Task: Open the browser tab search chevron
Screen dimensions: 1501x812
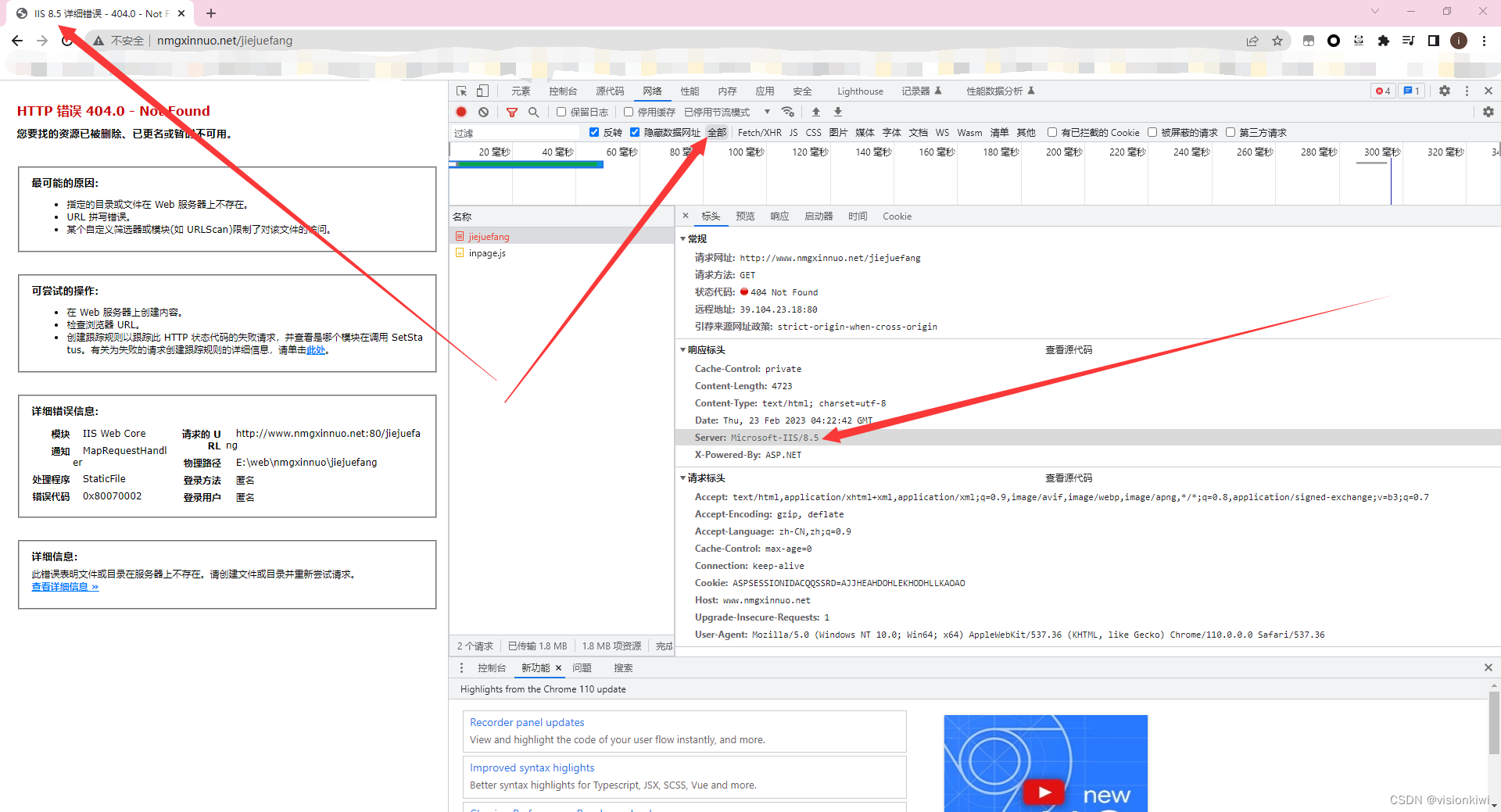Action: point(1375,12)
